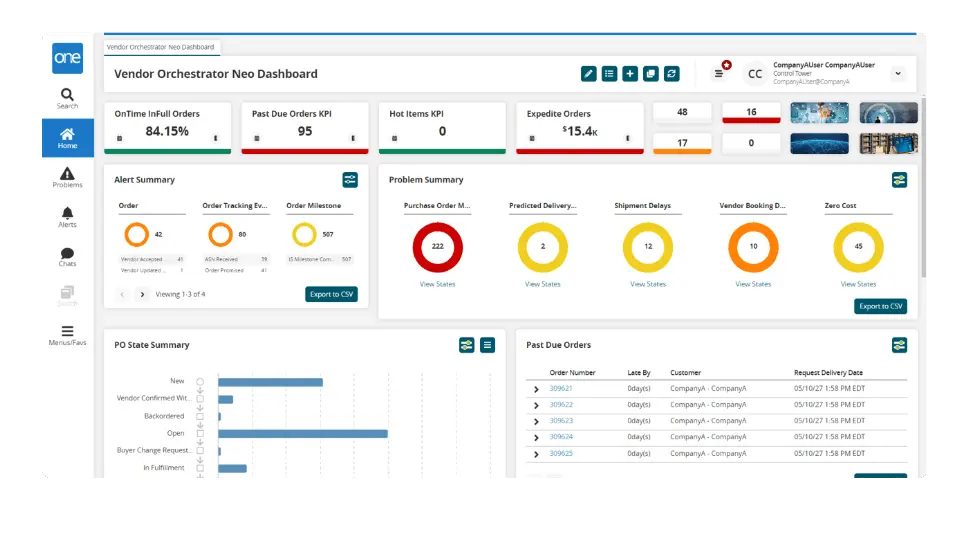Expand order 309621 row
Viewport: 960px width, 540px height.
536,389
